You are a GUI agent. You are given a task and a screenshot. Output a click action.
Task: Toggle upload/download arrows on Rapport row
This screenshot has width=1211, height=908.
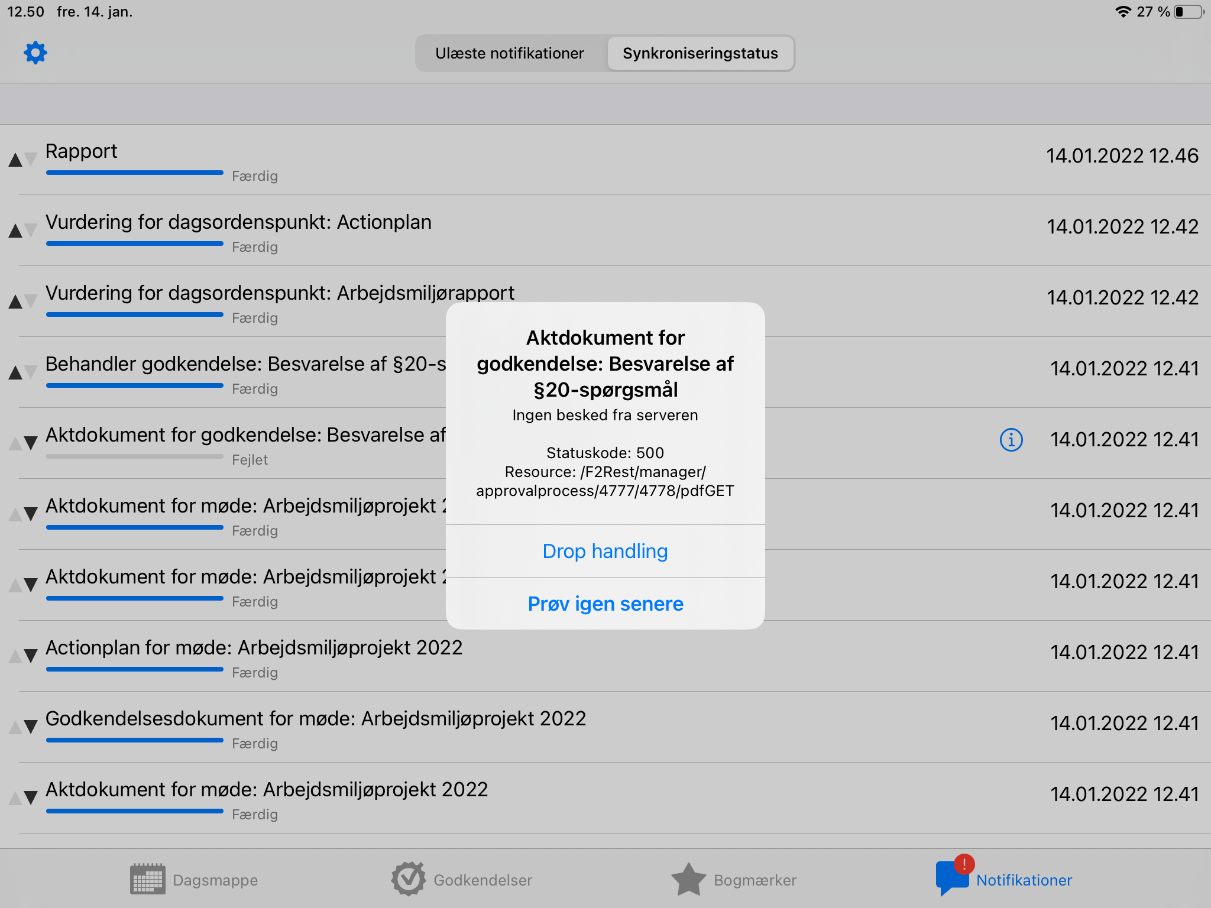click(x=22, y=159)
